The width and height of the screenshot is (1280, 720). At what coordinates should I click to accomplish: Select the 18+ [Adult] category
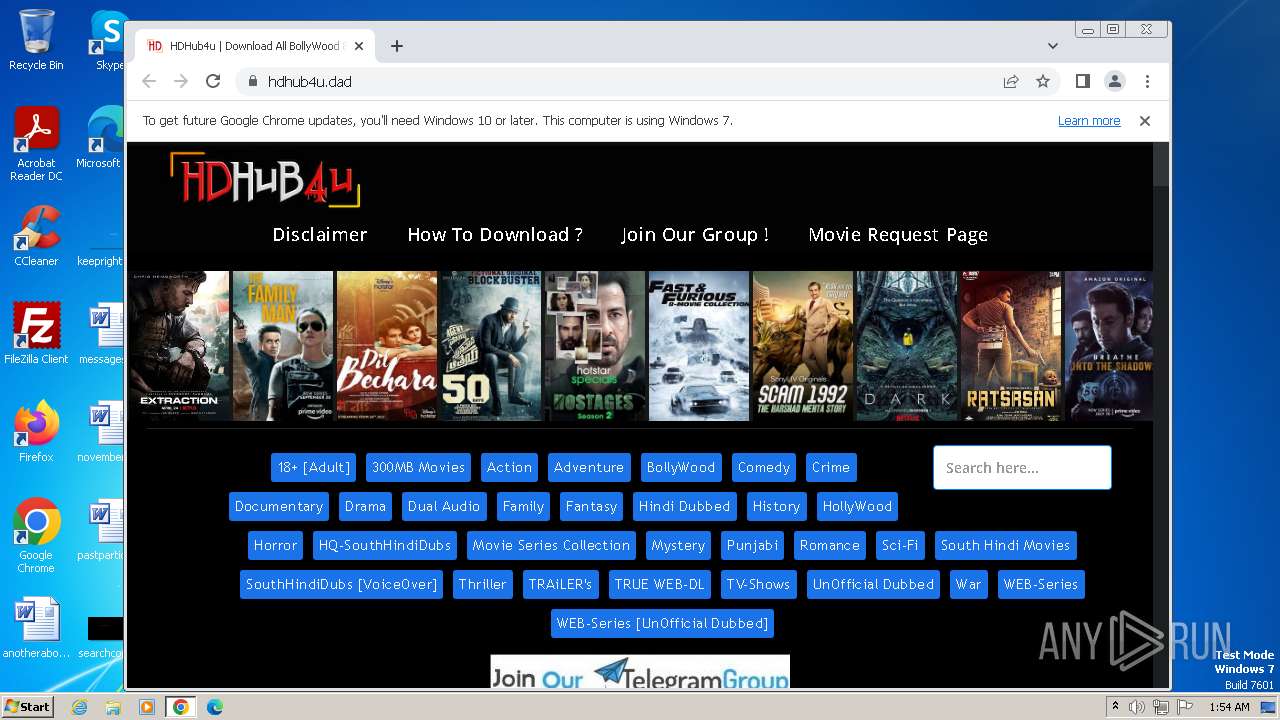pos(314,467)
